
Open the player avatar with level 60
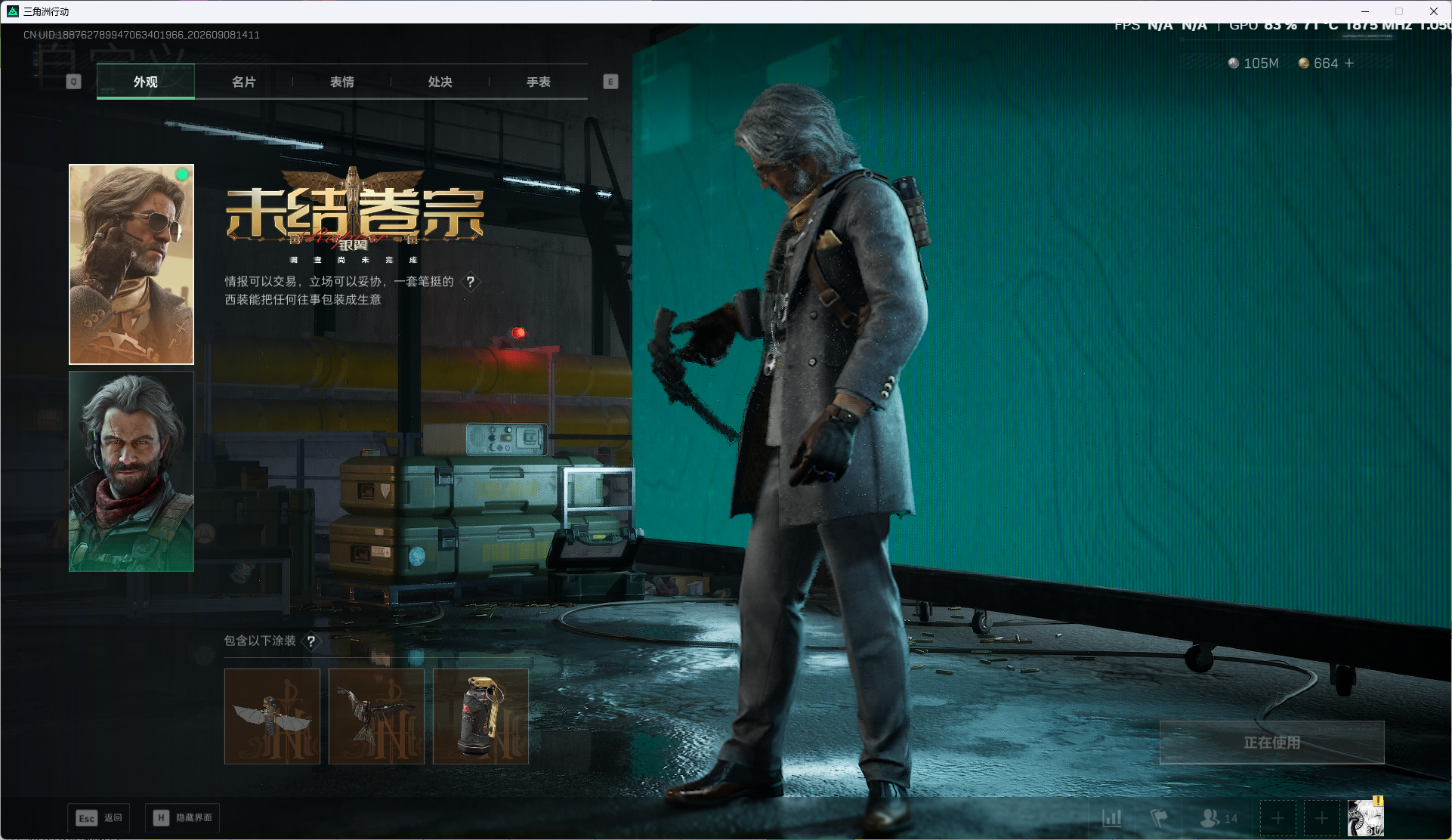(x=1366, y=817)
